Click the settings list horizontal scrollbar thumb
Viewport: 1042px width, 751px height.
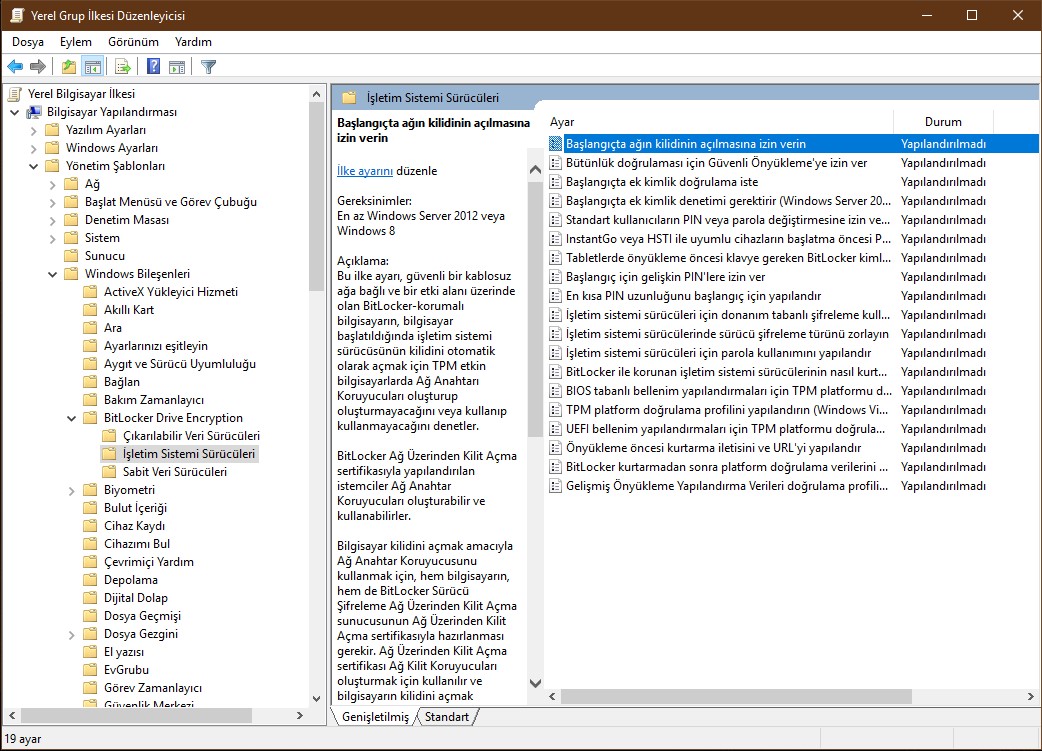736,697
